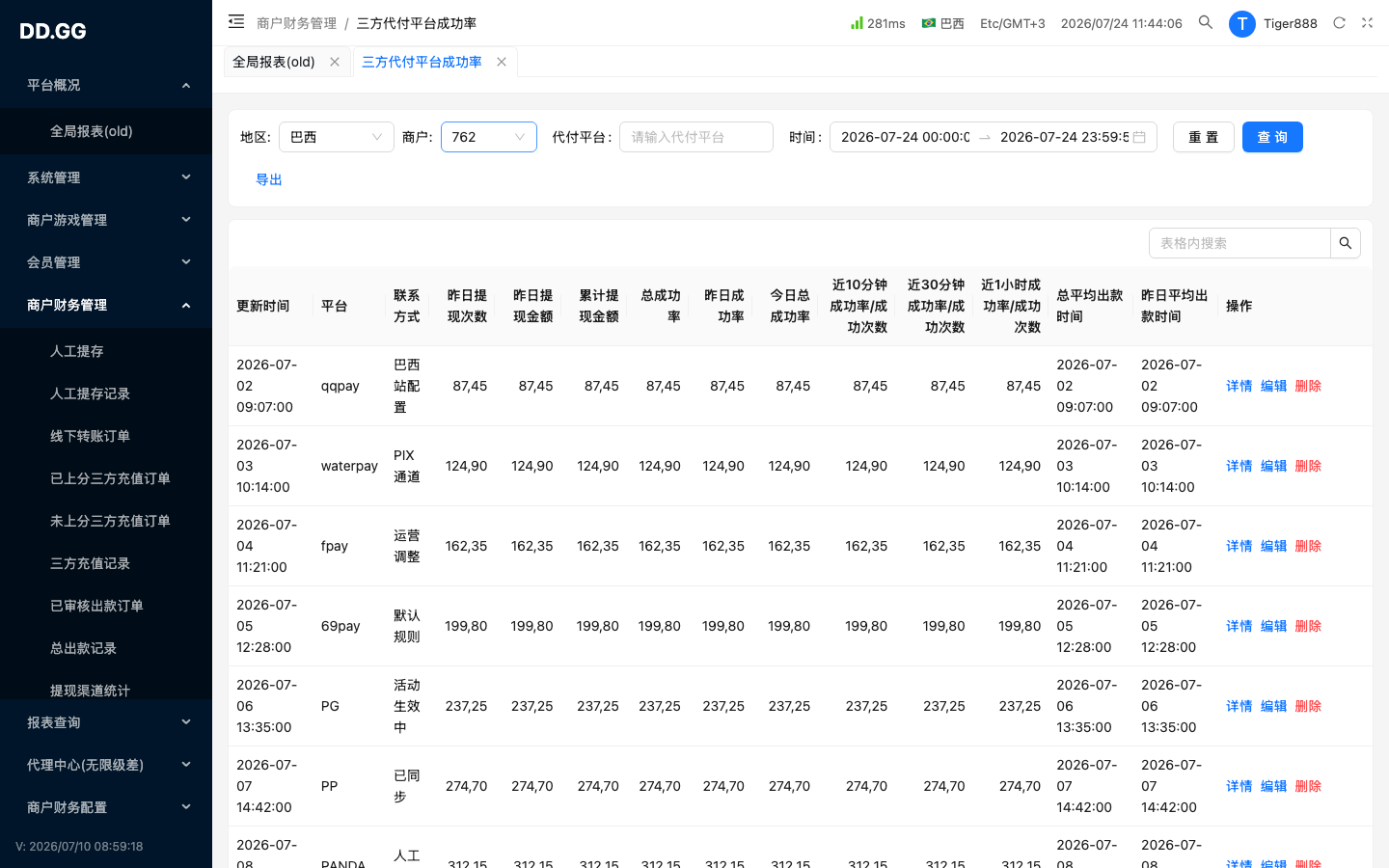The width and height of the screenshot is (1389, 868).
Task: Click the Tiger888 user avatar
Action: tap(1242, 23)
